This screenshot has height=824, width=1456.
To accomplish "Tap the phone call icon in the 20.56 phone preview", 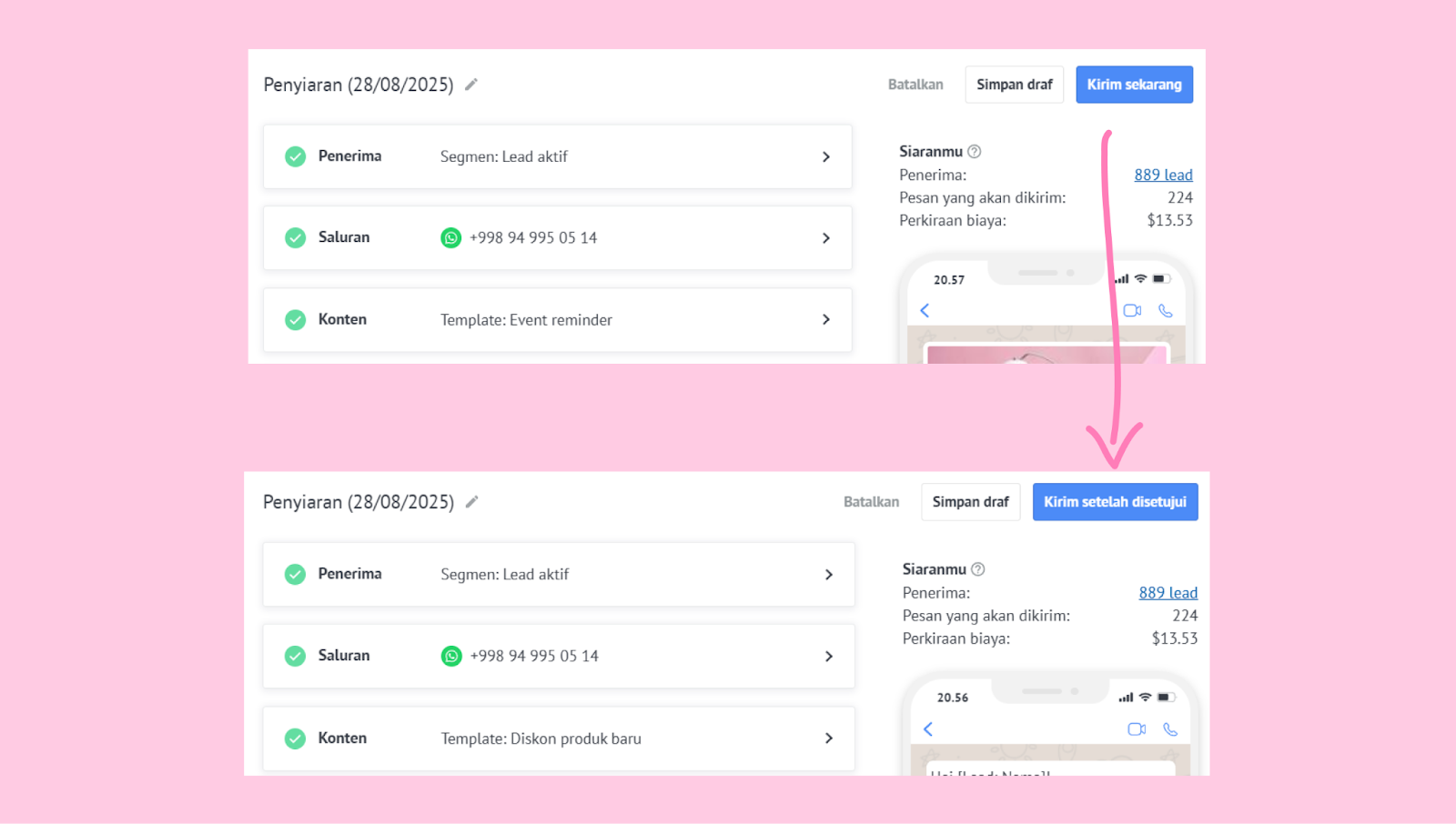I will click(1170, 729).
